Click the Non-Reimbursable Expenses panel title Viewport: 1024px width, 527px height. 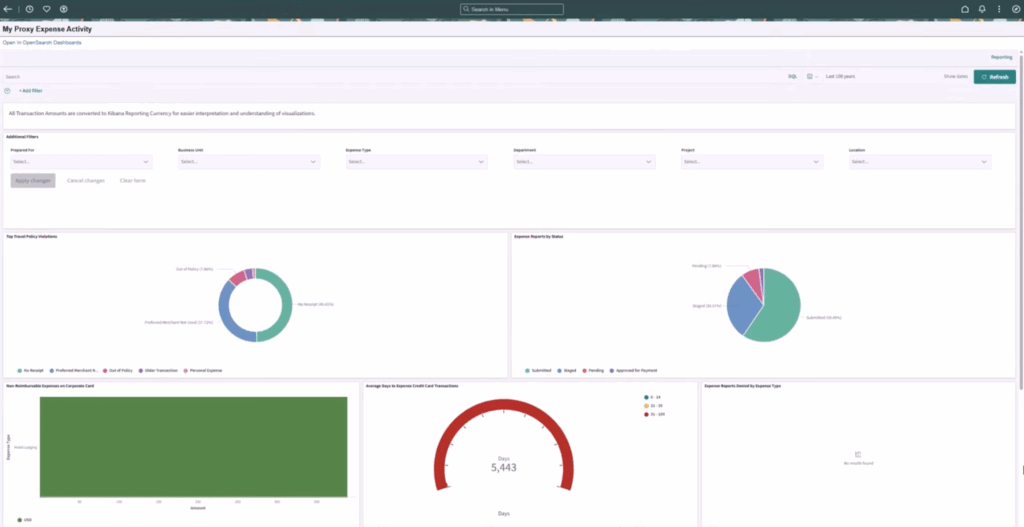point(50,386)
